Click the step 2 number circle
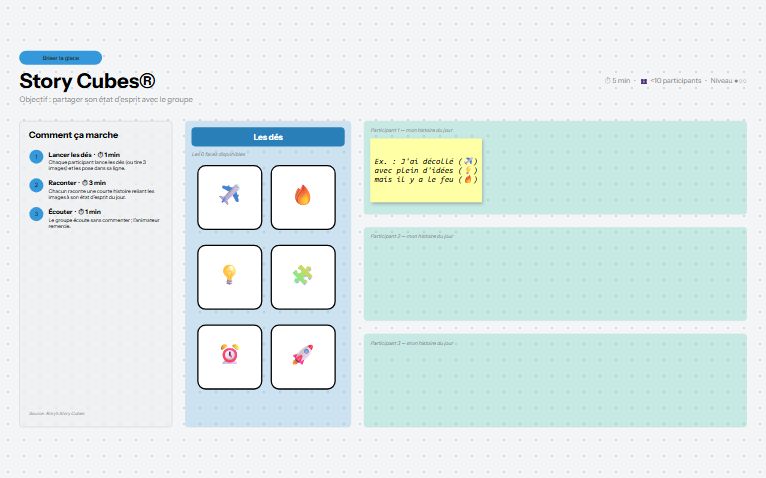Image resolution: width=766 pixels, height=478 pixels. pyautogui.click(x=36, y=185)
